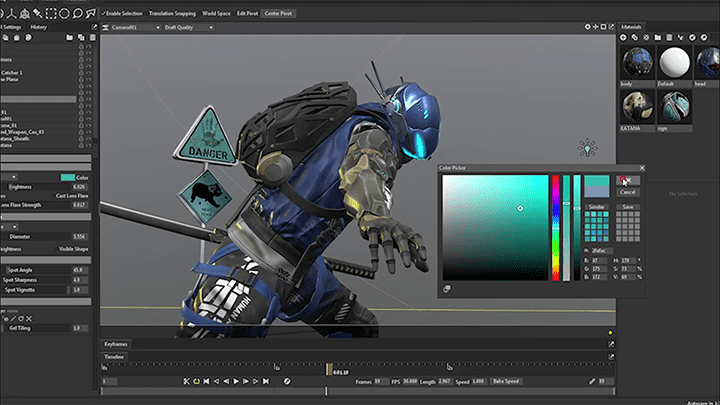Select the circle selection tool

click(x=64, y=13)
